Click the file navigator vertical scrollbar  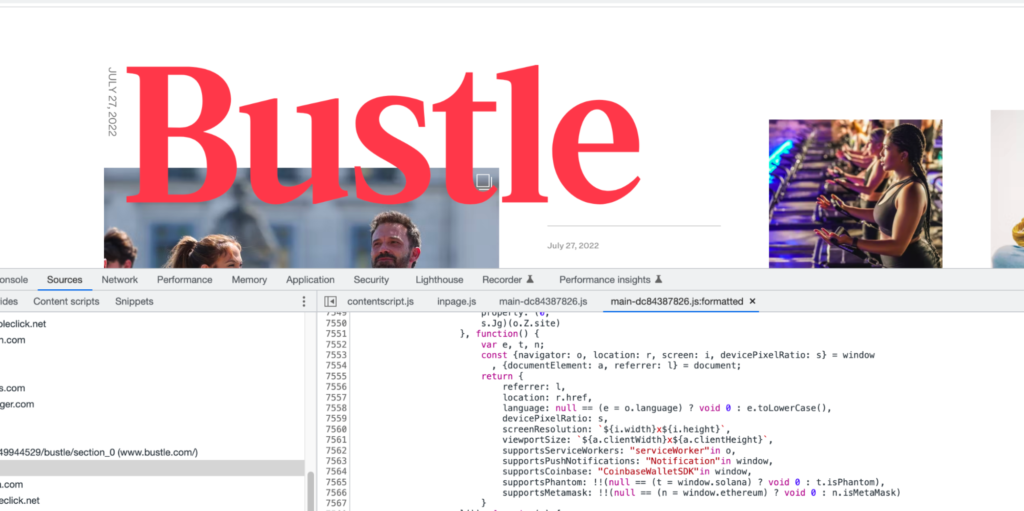point(310,490)
